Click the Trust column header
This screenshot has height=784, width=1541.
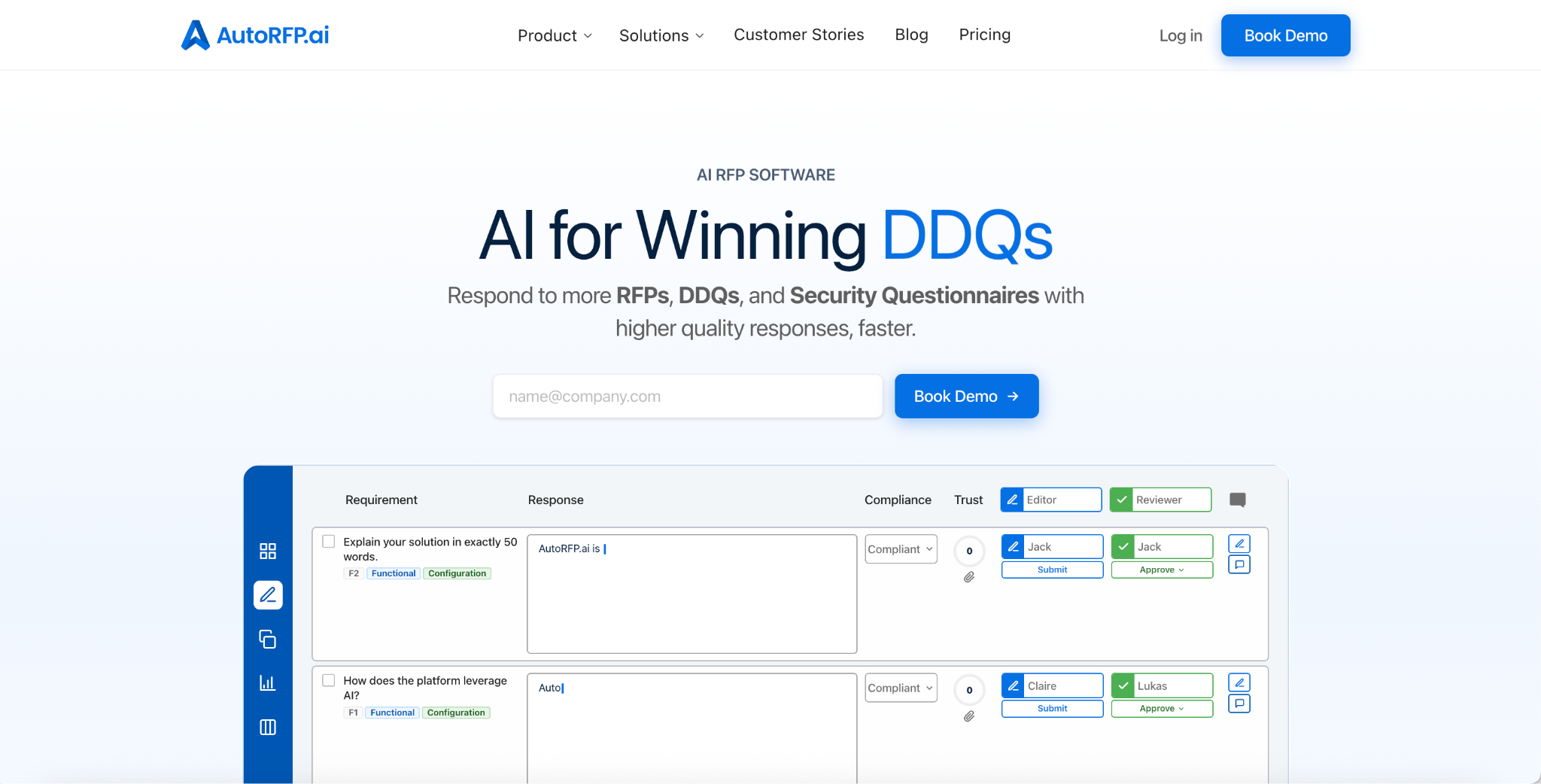968,500
